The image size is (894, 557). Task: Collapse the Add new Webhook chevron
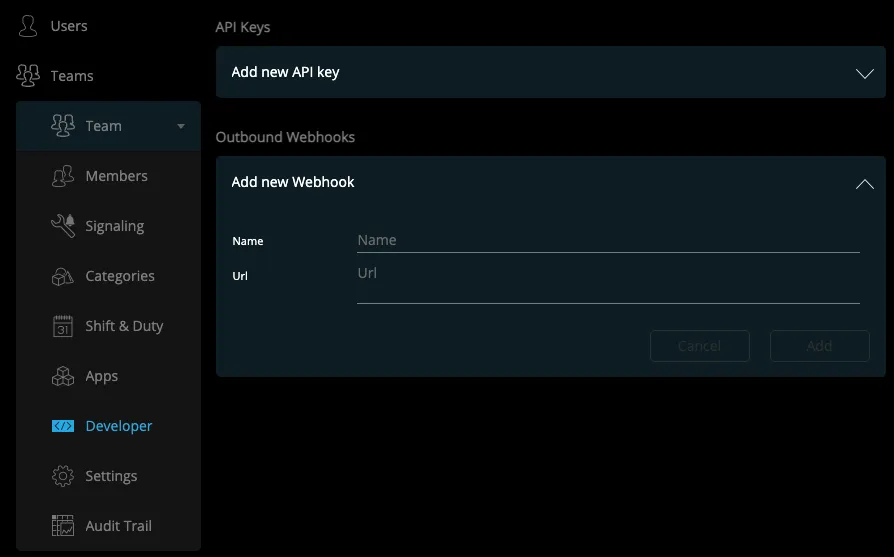(864, 184)
